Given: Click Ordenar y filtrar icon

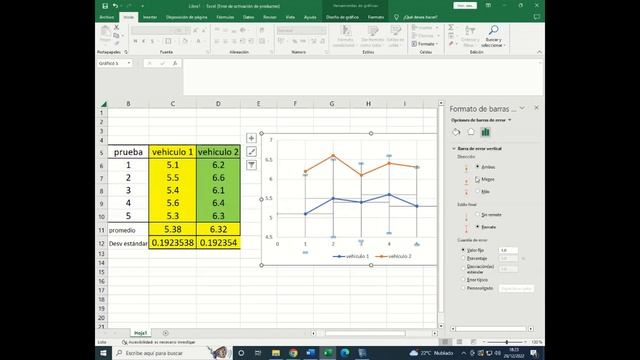Looking at the screenshot, I should pyautogui.click(x=470, y=31).
